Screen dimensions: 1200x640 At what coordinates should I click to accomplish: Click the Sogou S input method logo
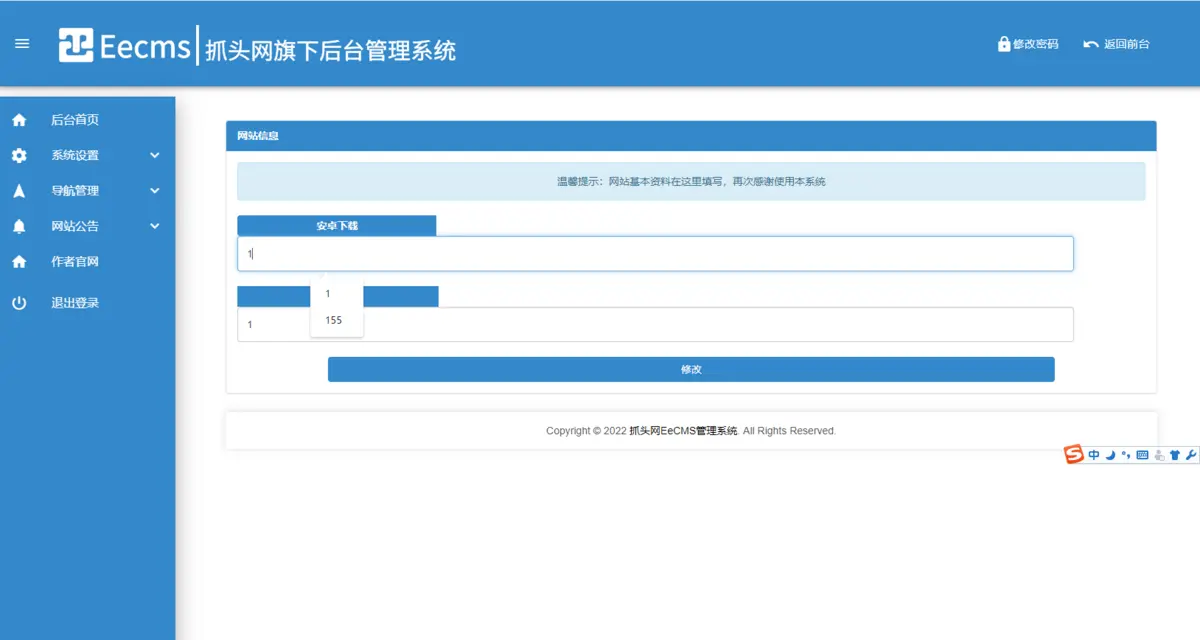[1074, 455]
